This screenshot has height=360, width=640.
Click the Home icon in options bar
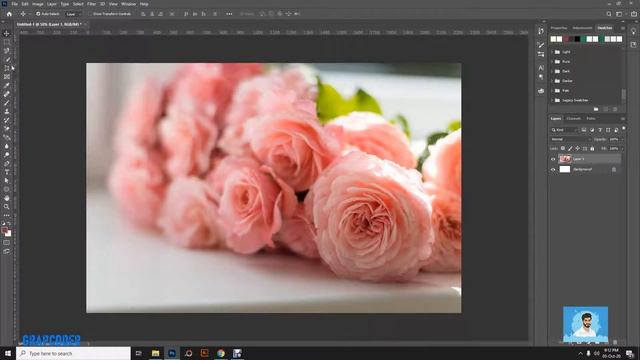9,14
